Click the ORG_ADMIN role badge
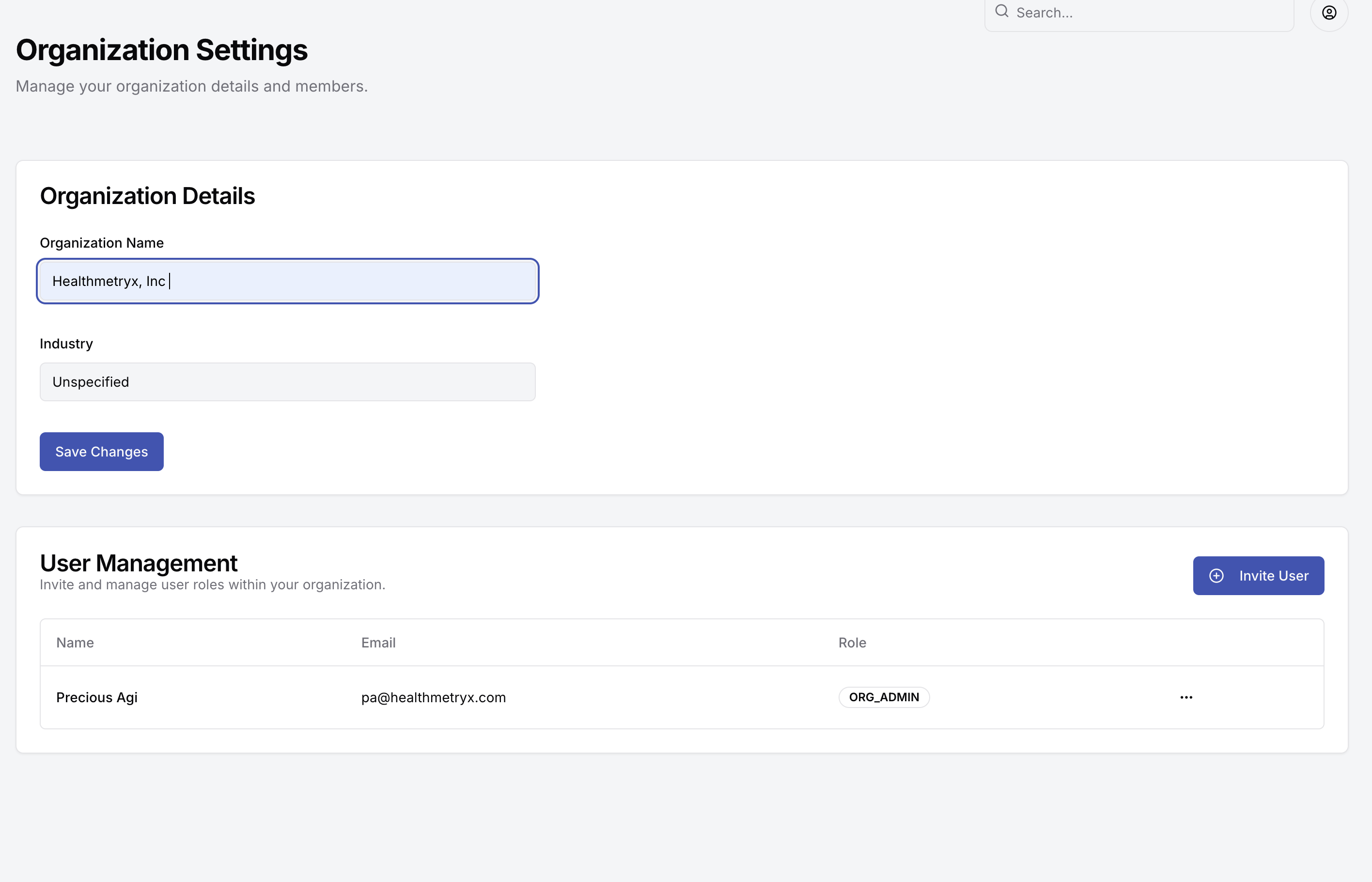This screenshot has height=882, width=1372. point(884,697)
